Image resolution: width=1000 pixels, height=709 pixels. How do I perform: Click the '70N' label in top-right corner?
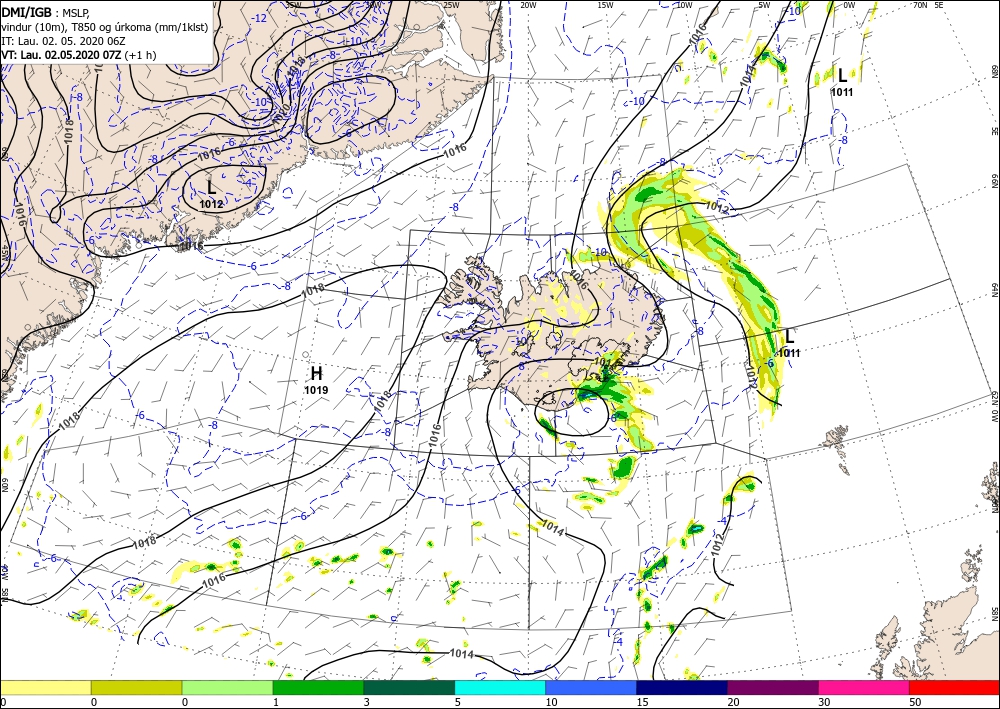pyautogui.click(x=920, y=5)
